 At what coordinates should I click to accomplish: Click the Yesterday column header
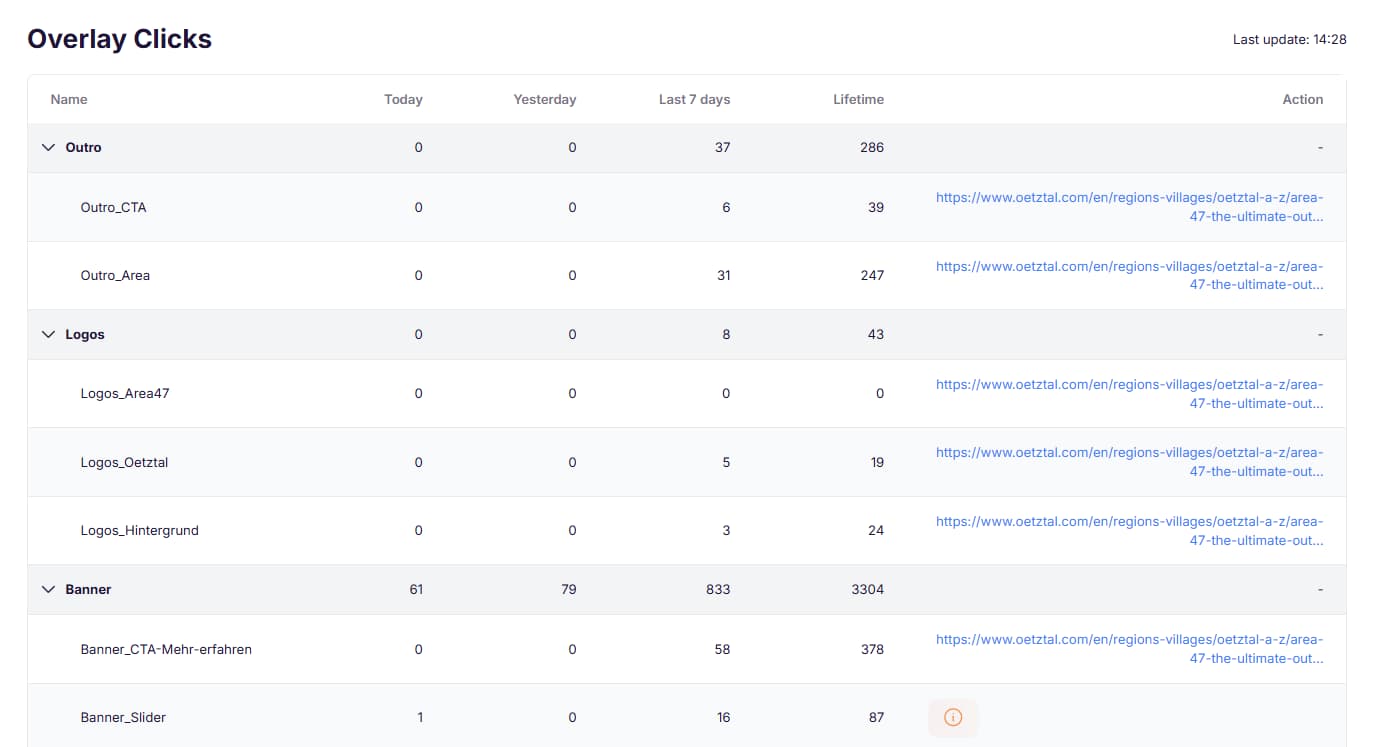click(545, 99)
